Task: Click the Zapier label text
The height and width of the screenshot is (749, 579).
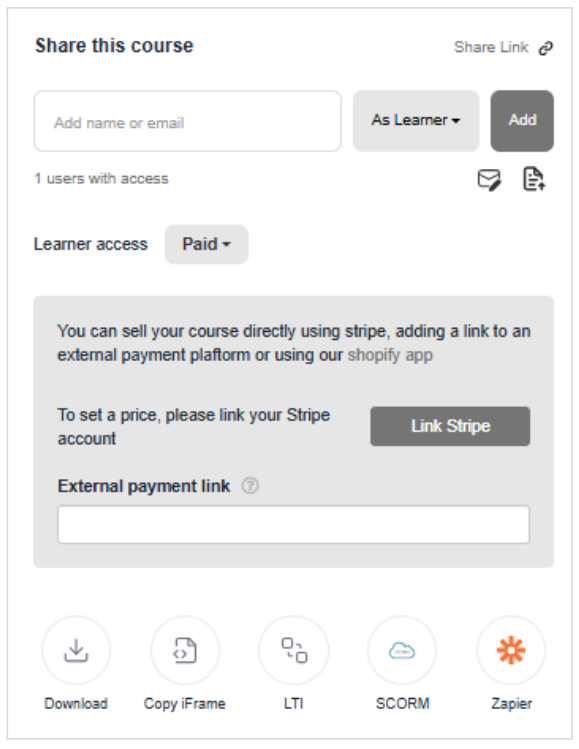Action: click(511, 704)
